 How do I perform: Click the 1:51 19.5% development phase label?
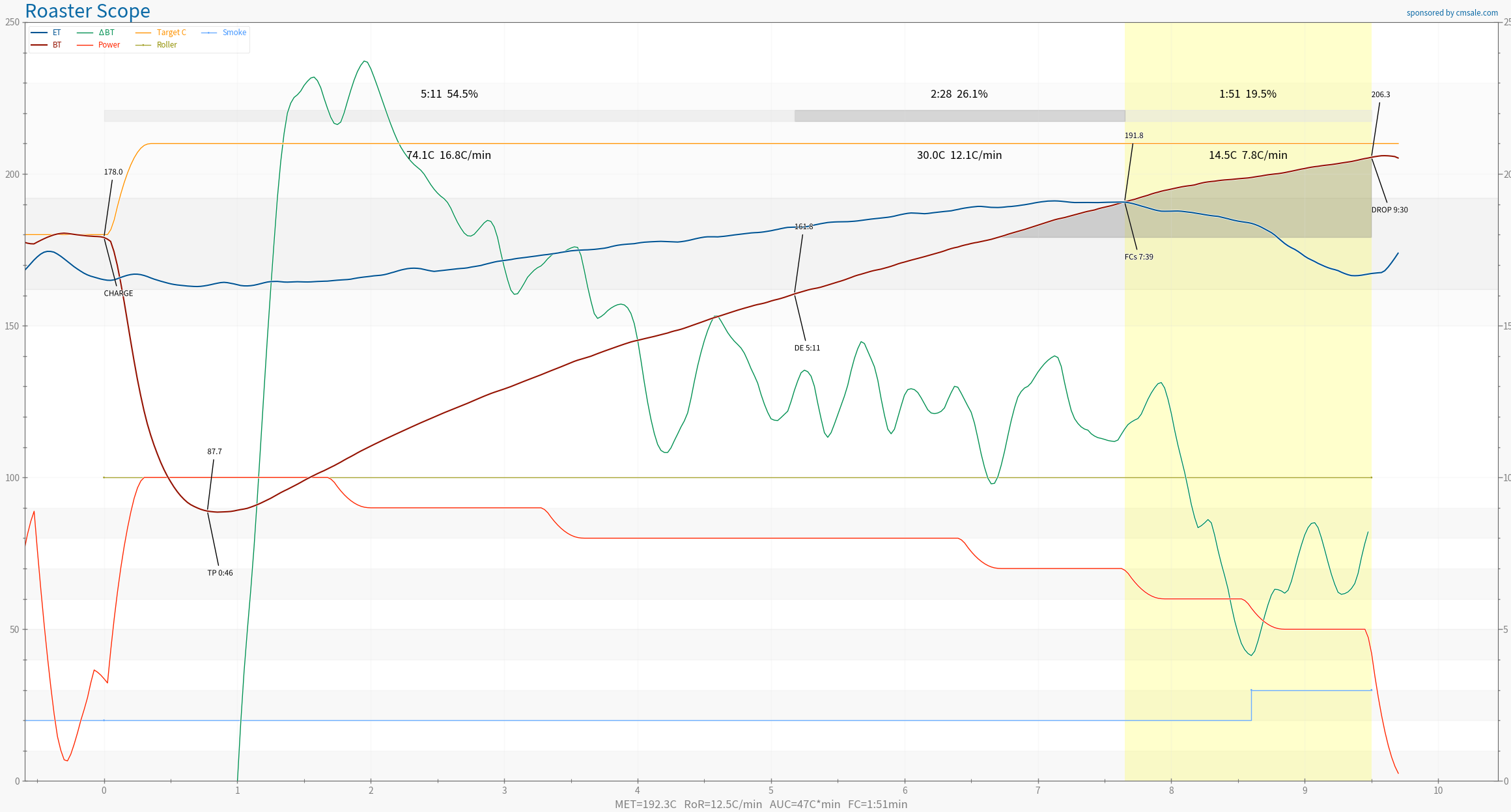1247,94
